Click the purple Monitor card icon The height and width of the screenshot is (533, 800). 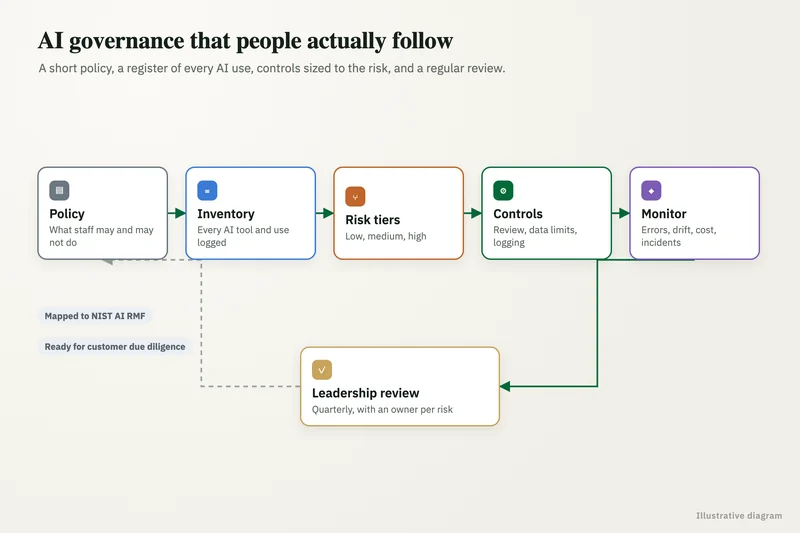point(651,190)
